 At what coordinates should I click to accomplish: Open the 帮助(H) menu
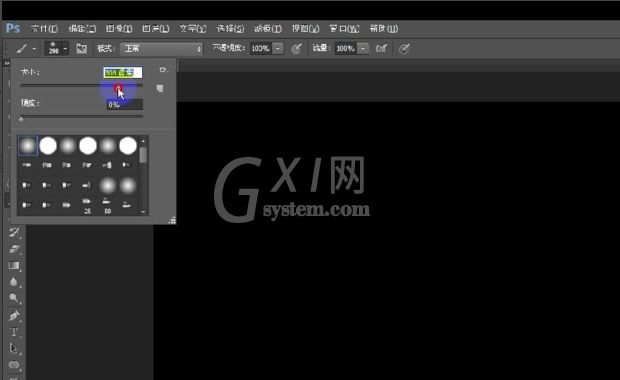[x=384, y=28]
